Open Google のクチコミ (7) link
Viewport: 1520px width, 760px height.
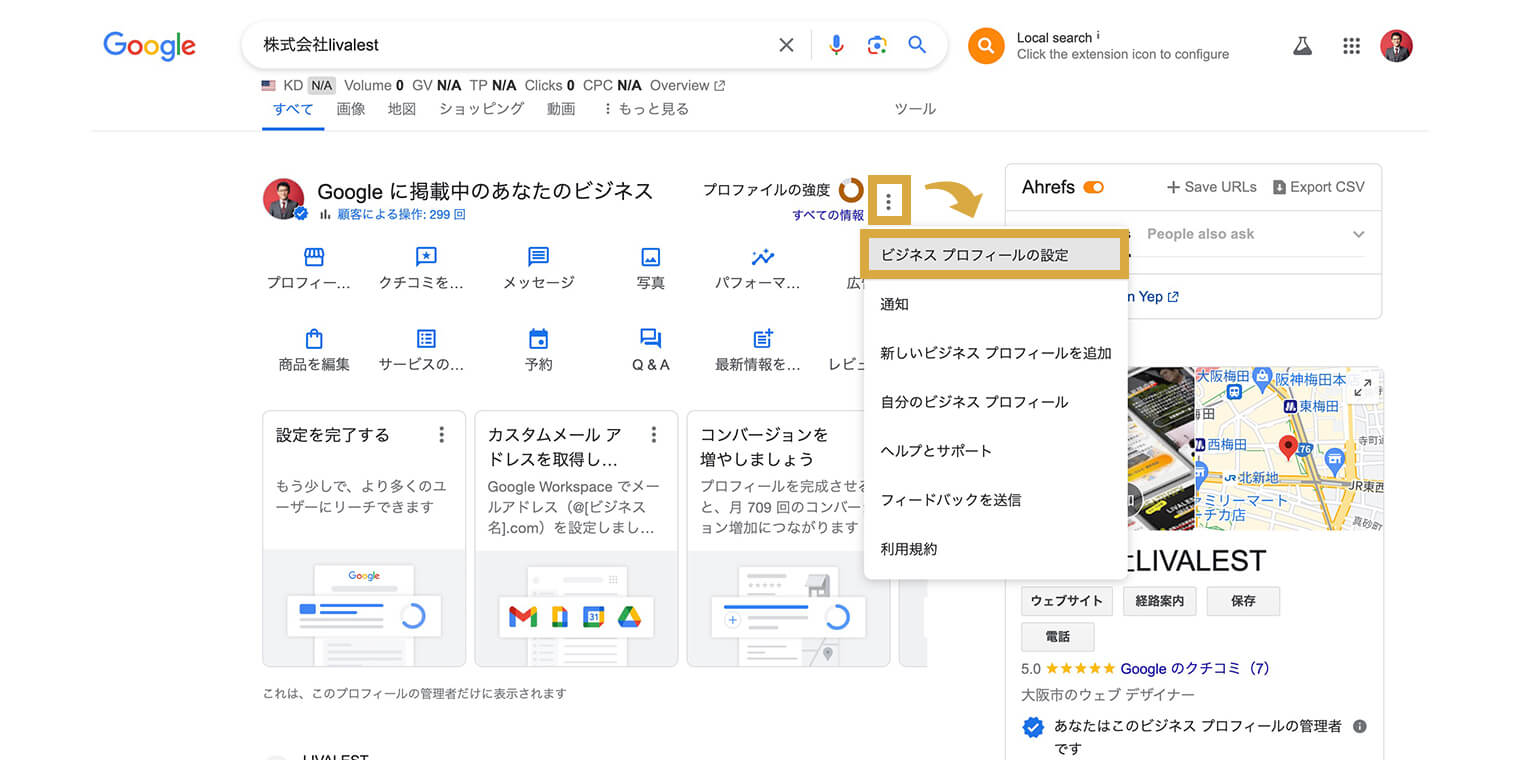pyautogui.click(x=1195, y=668)
